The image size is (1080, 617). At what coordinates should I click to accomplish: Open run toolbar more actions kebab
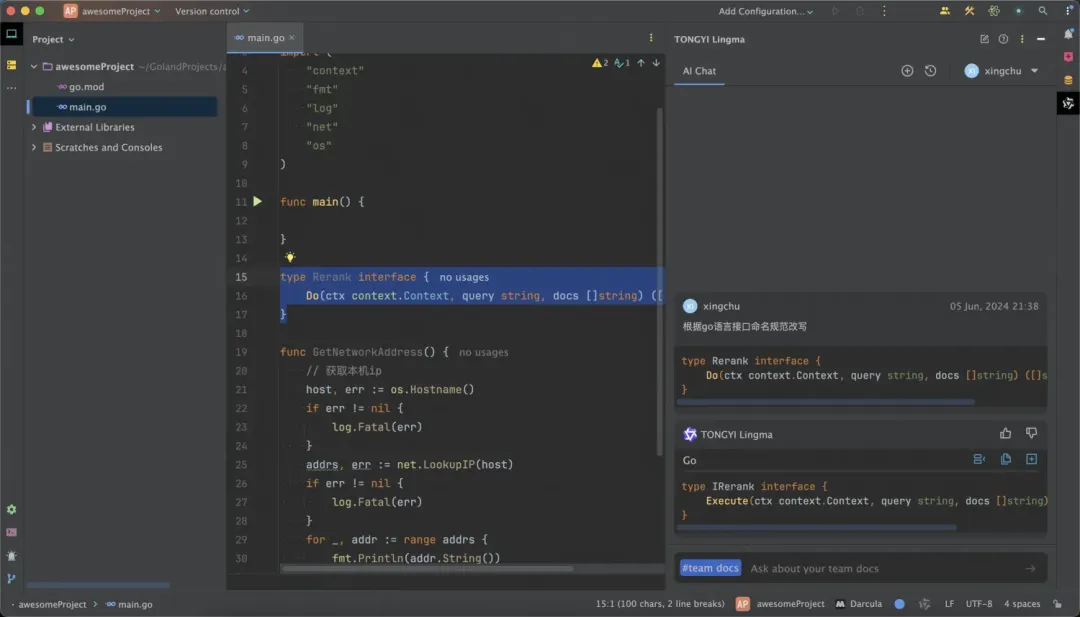pyautogui.click(x=884, y=11)
